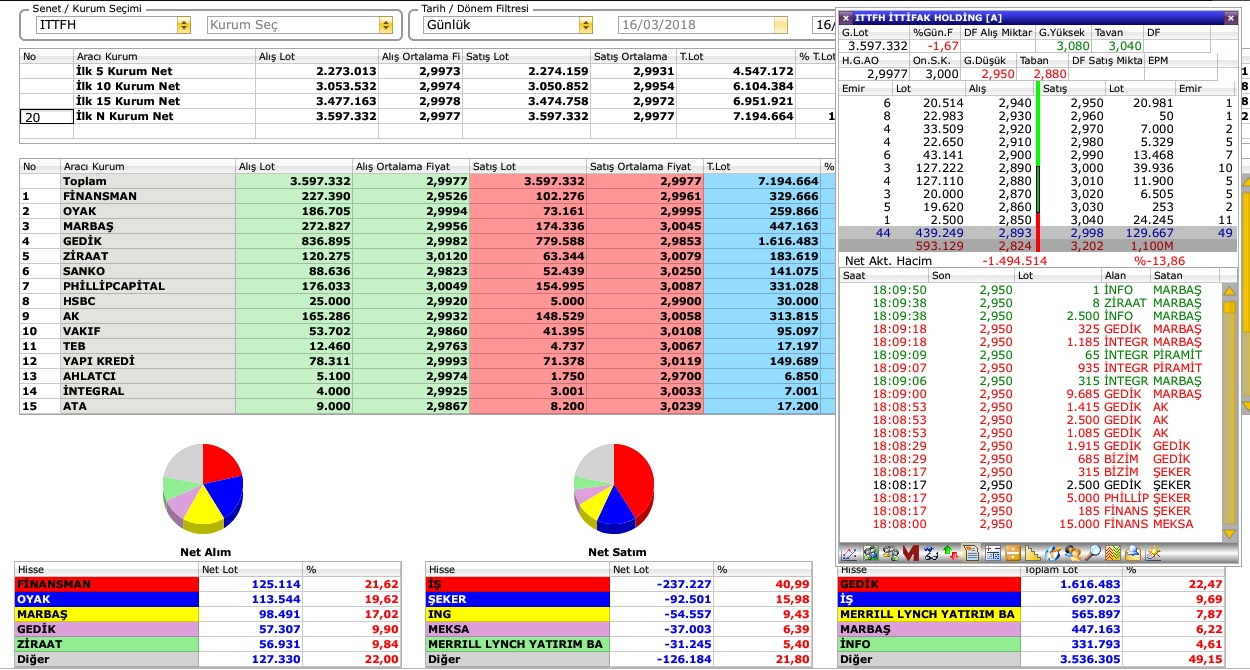This screenshot has height=670, width=1250.
Task: Click the down arrow of trades list scrollbar
Action: pos(1230,534)
